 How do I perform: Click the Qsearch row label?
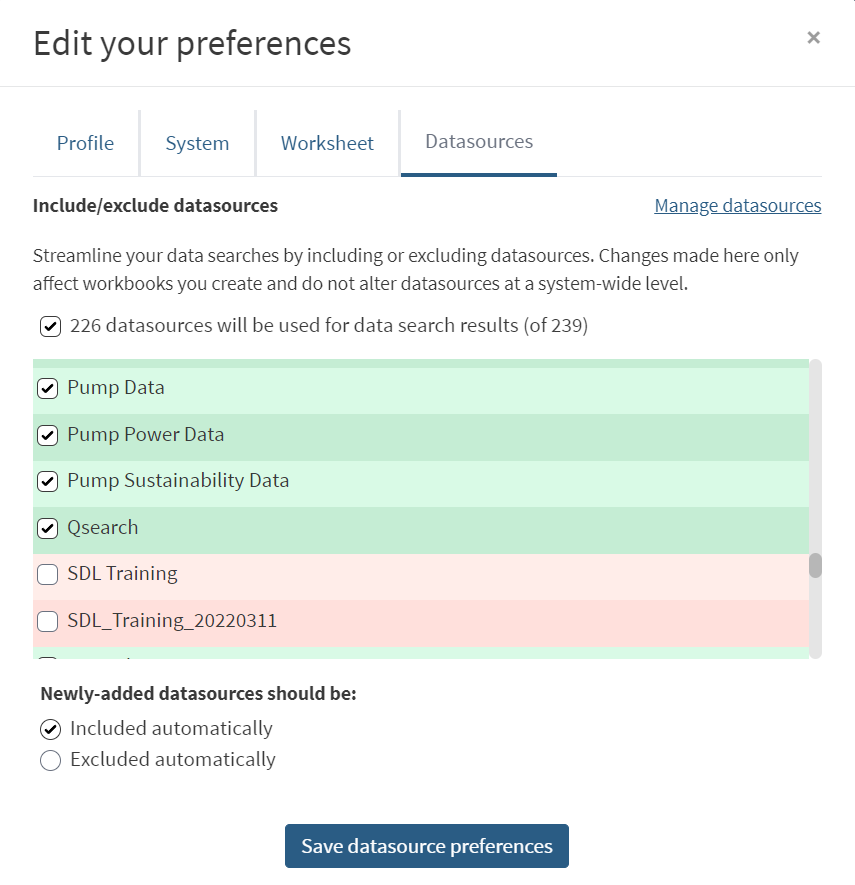coord(103,528)
